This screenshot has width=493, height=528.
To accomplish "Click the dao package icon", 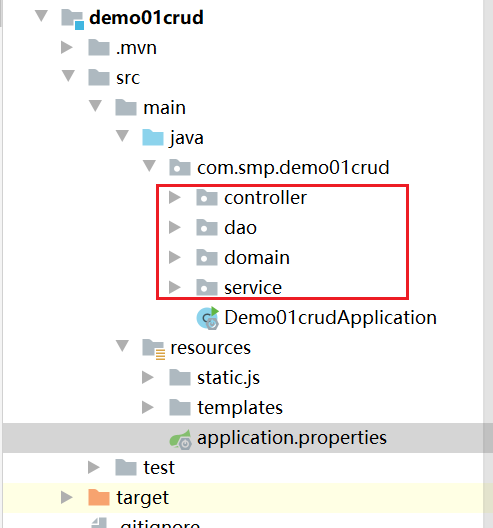I will [207, 228].
